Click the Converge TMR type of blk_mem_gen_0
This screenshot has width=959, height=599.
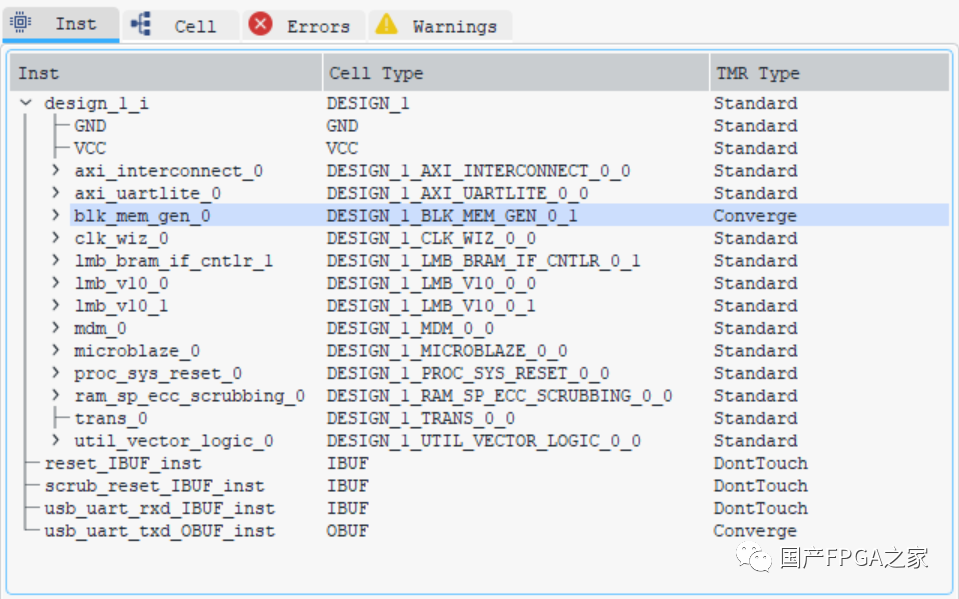754,216
